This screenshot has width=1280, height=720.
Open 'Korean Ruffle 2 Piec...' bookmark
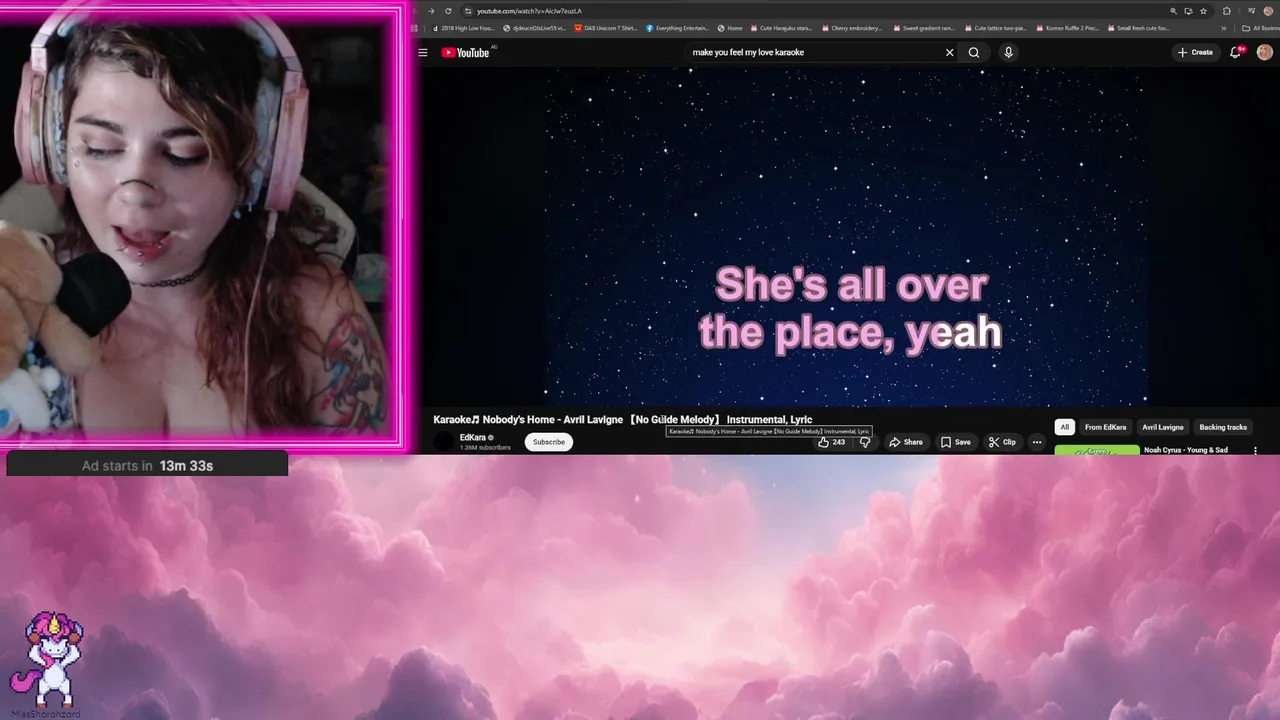(1067, 28)
